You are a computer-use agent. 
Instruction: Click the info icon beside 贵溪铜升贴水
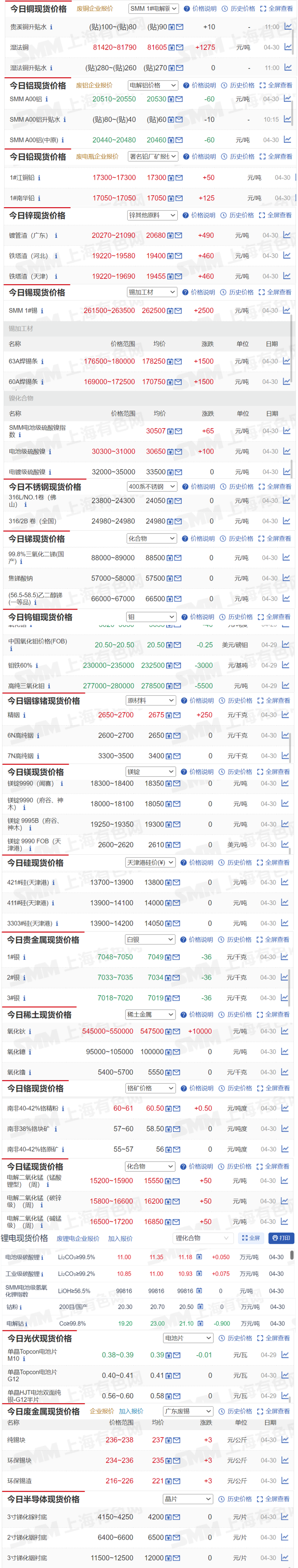51,27
